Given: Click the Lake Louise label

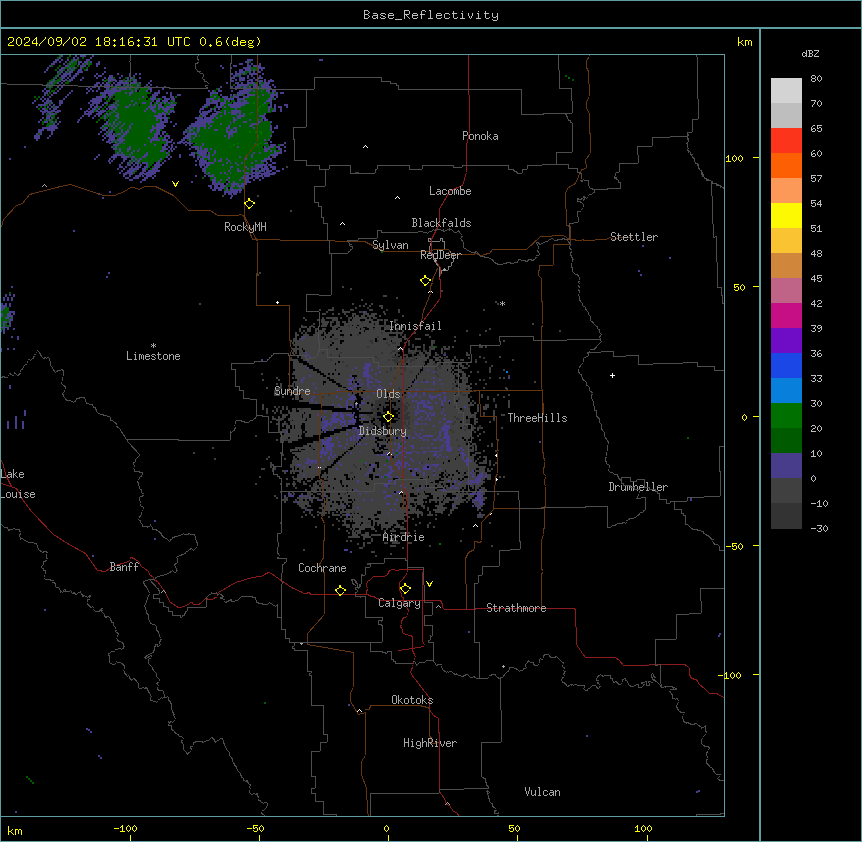Looking at the screenshot, I should tap(18, 484).
